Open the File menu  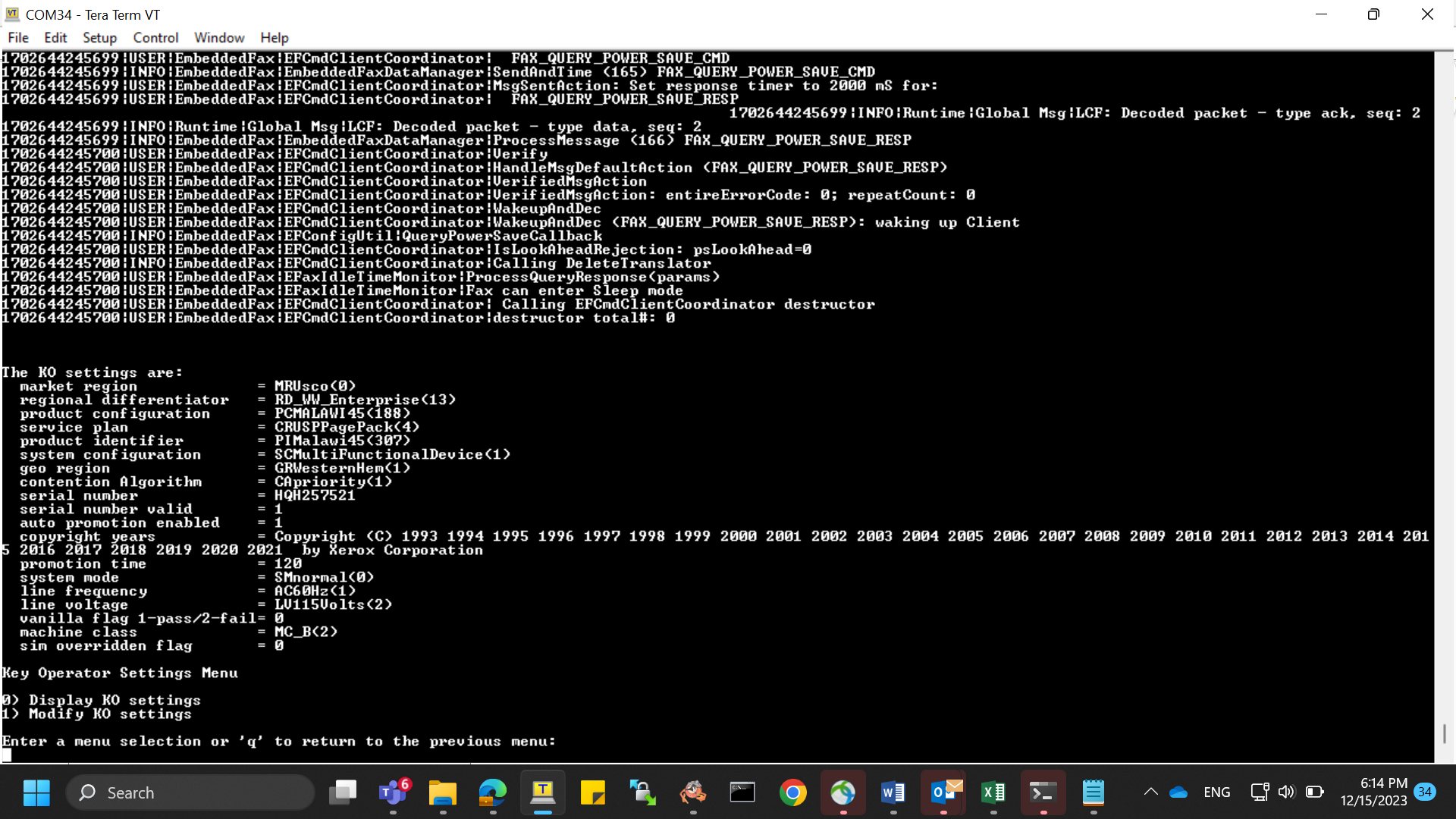[18, 37]
